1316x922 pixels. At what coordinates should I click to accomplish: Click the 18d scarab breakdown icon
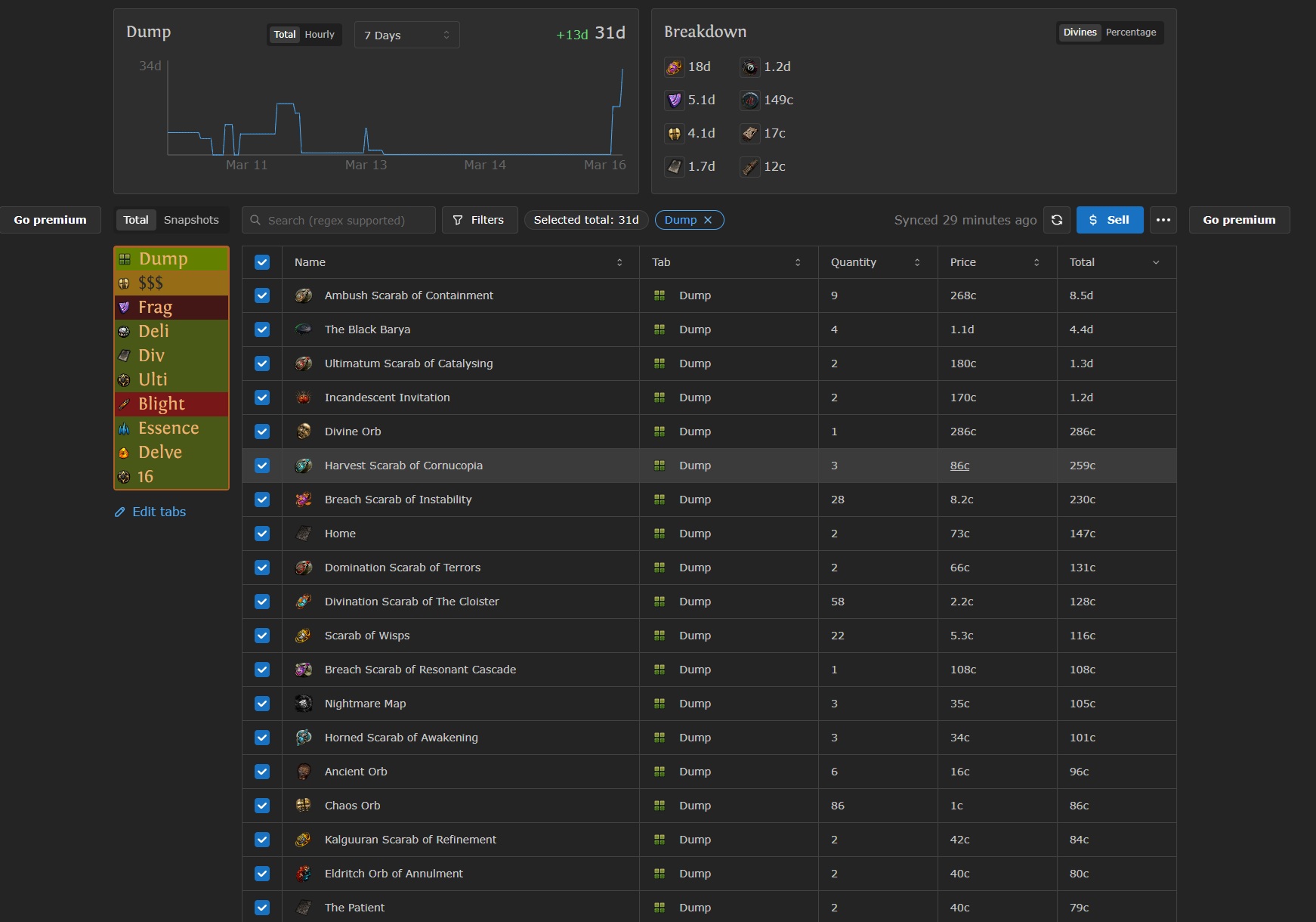[674, 67]
